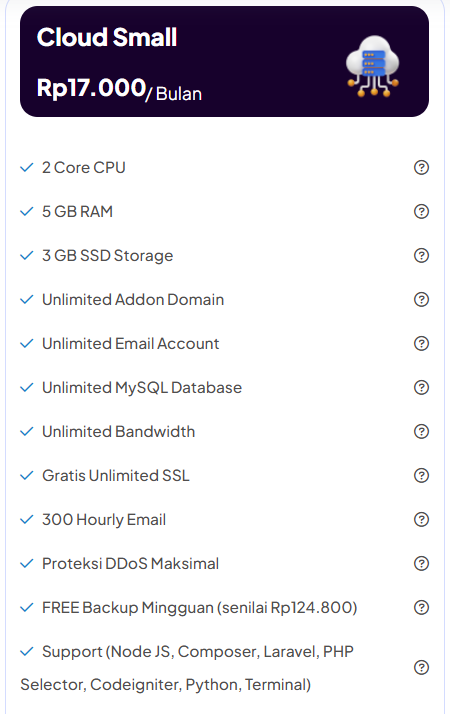Screen dimensions: 450x714
Task: Click the question mark next to 3 GB SSD Storage
Action: click(421, 255)
